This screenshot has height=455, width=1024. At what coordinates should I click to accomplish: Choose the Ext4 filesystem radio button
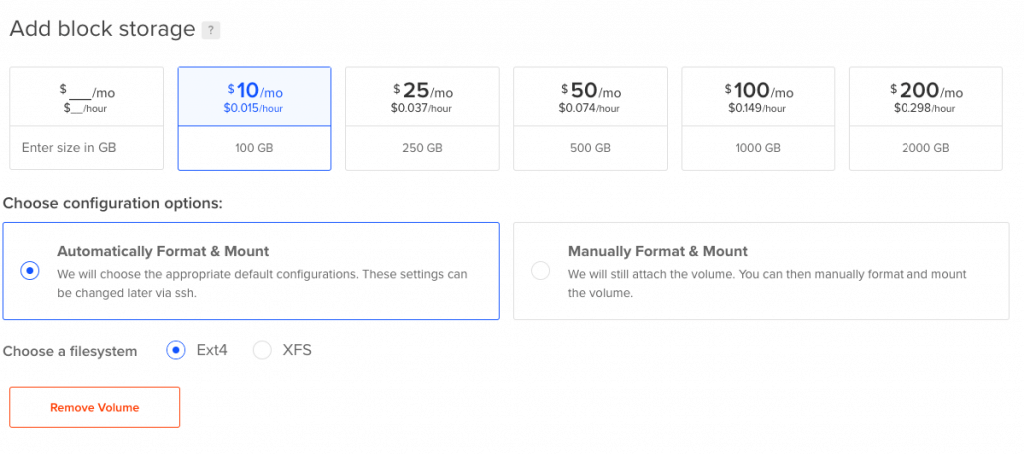pyautogui.click(x=176, y=350)
